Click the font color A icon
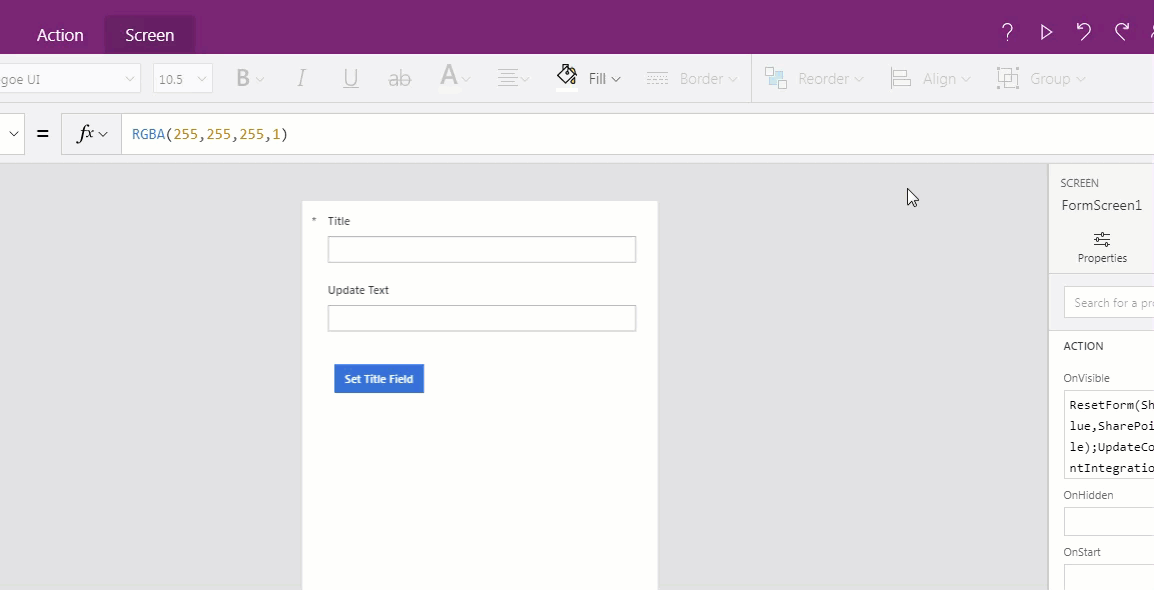 coord(448,77)
